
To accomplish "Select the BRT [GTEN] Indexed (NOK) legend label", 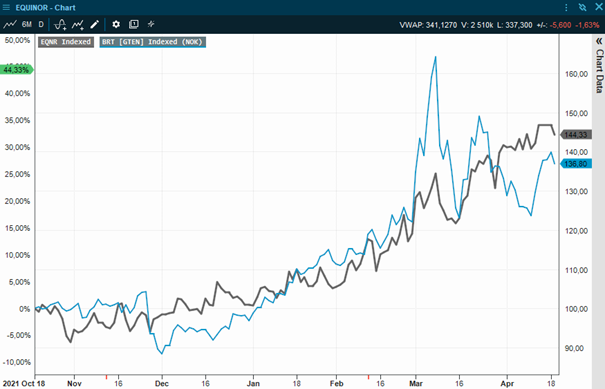I will point(152,42).
